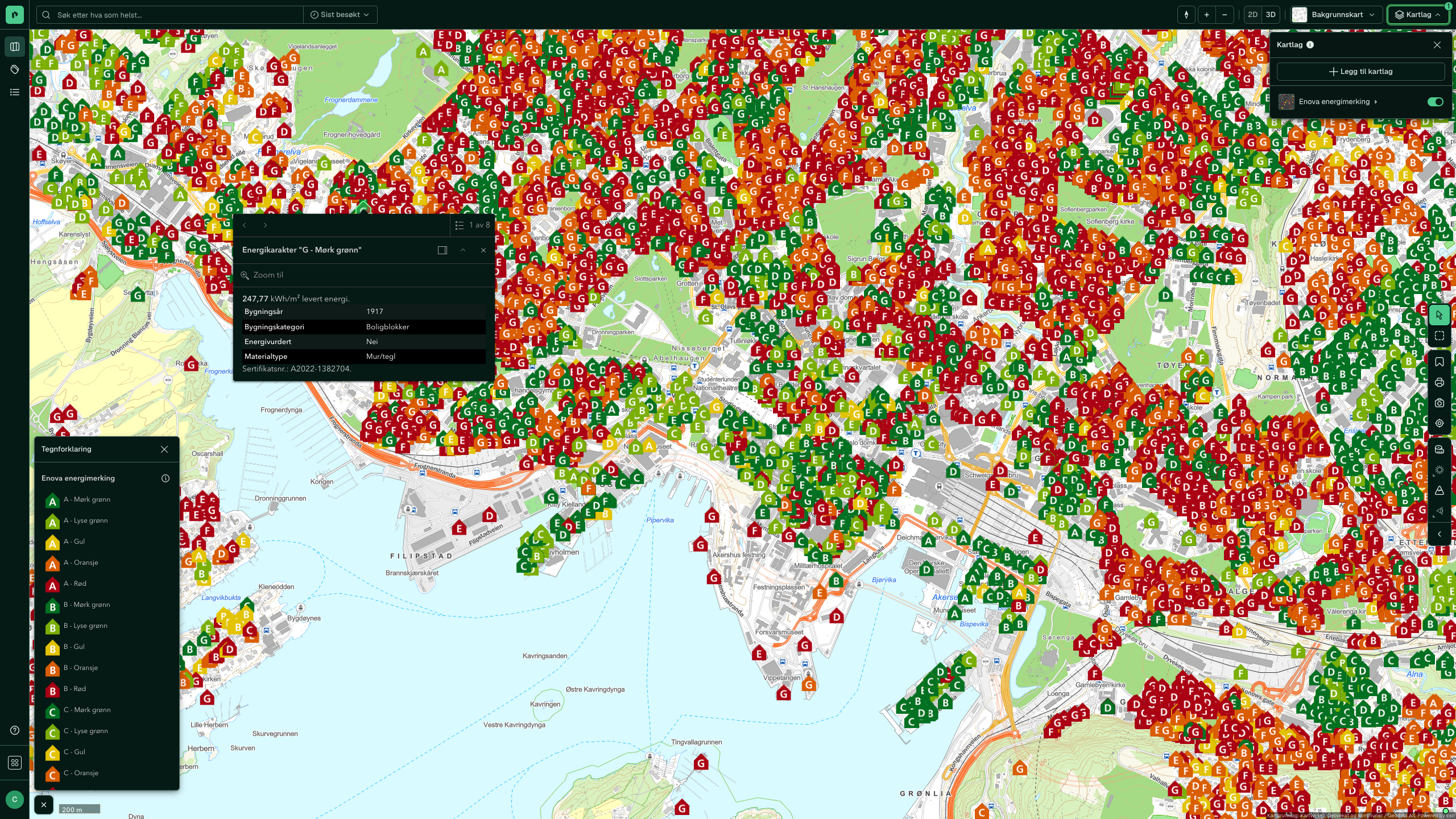
Task: Open the daylight sun tool
Action: [x=1440, y=470]
